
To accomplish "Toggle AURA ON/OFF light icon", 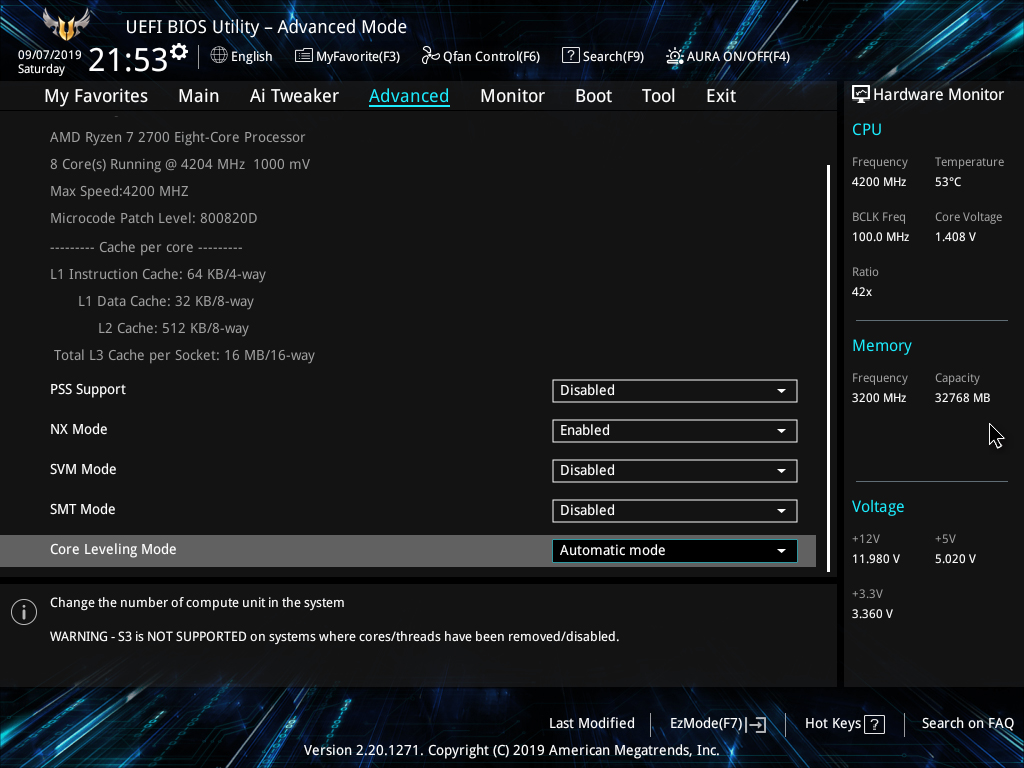I will point(674,56).
